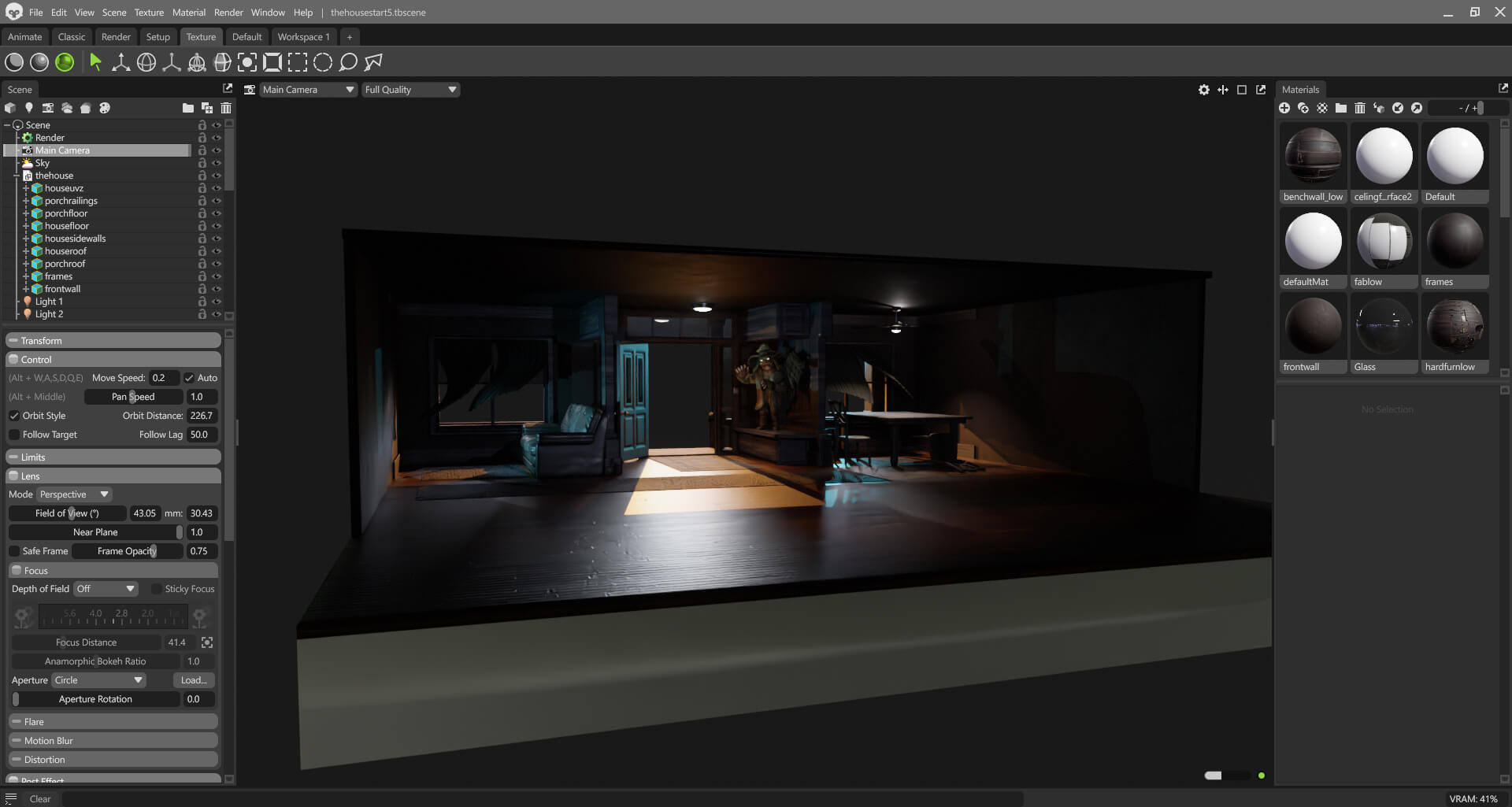The width and height of the screenshot is (1512, 807).
Task: Expand the Motion Blur section
Action: (x=113, y=741)
